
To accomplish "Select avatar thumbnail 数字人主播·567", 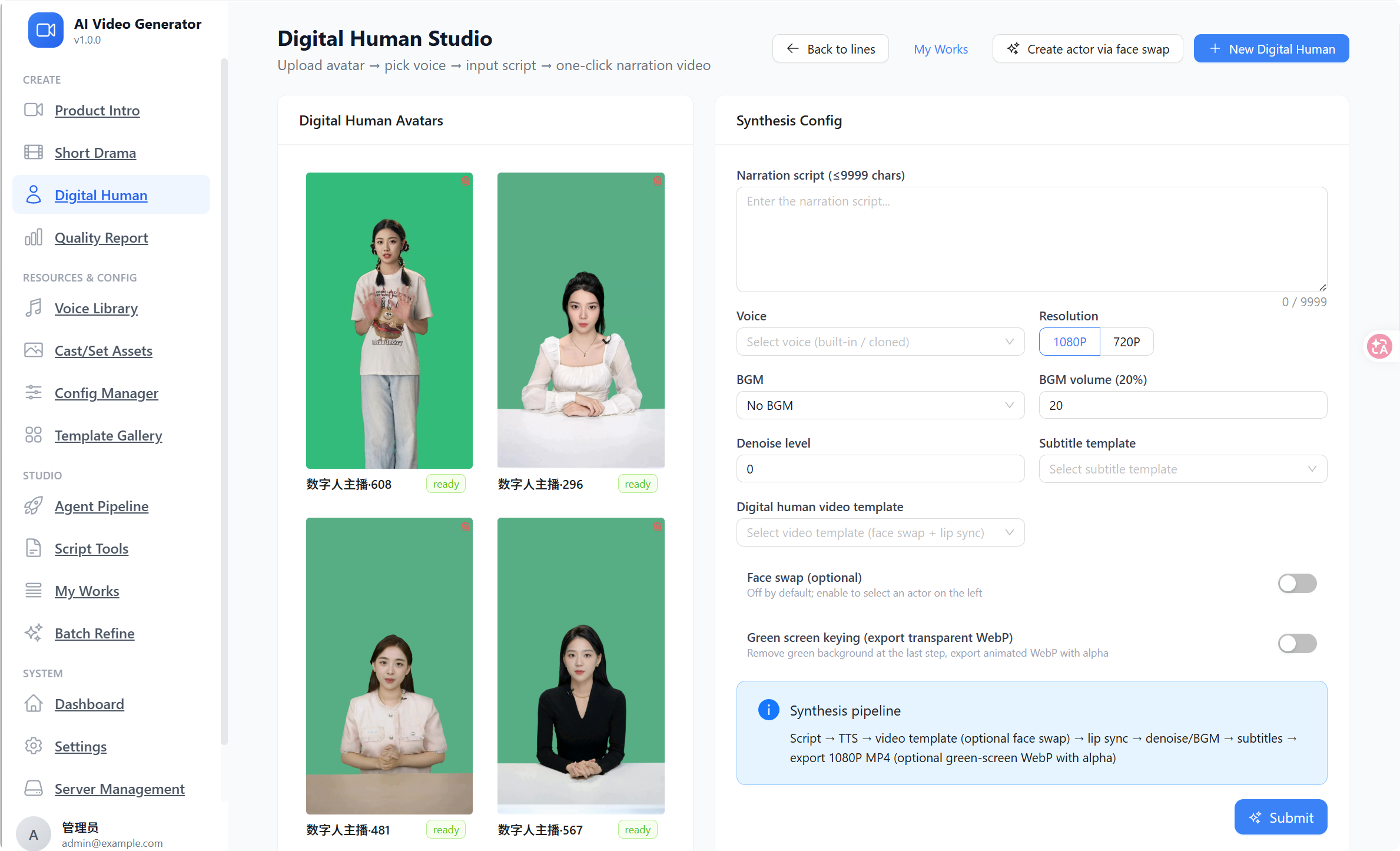I will pyautogui.click(x=580, y=665).
